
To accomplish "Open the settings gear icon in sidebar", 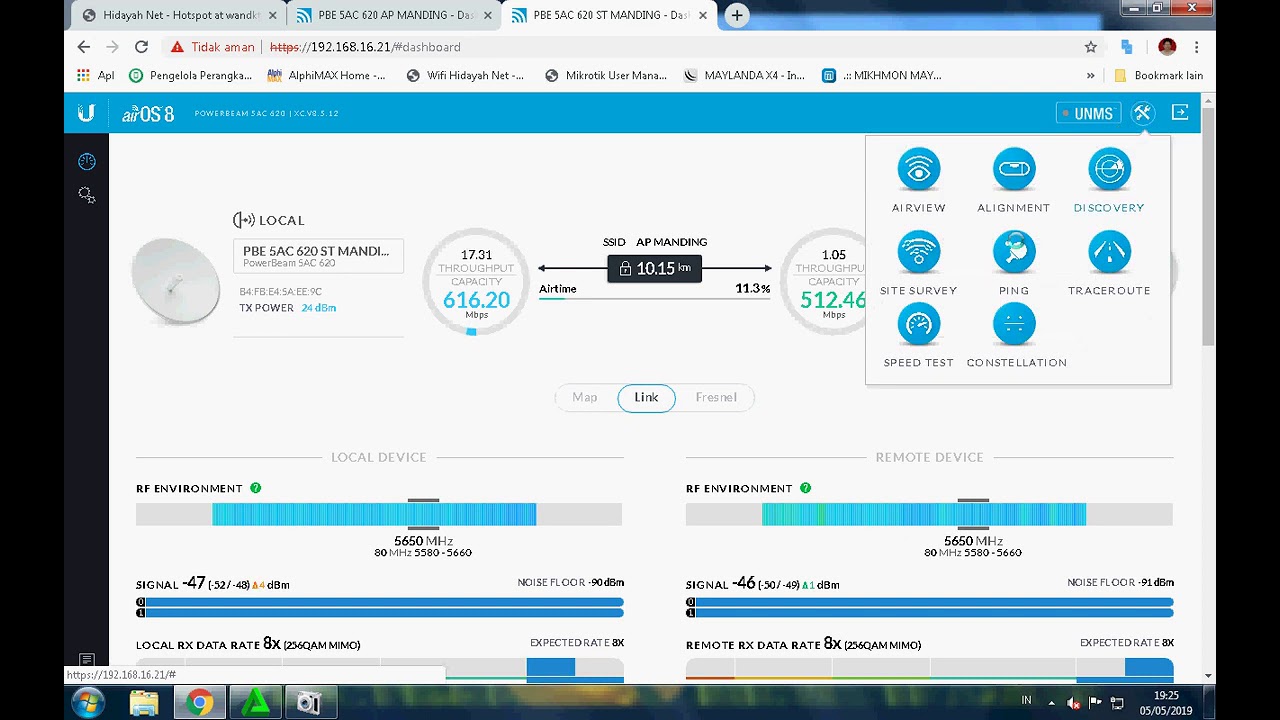I will pyautogui.click(x=87, y=195).
